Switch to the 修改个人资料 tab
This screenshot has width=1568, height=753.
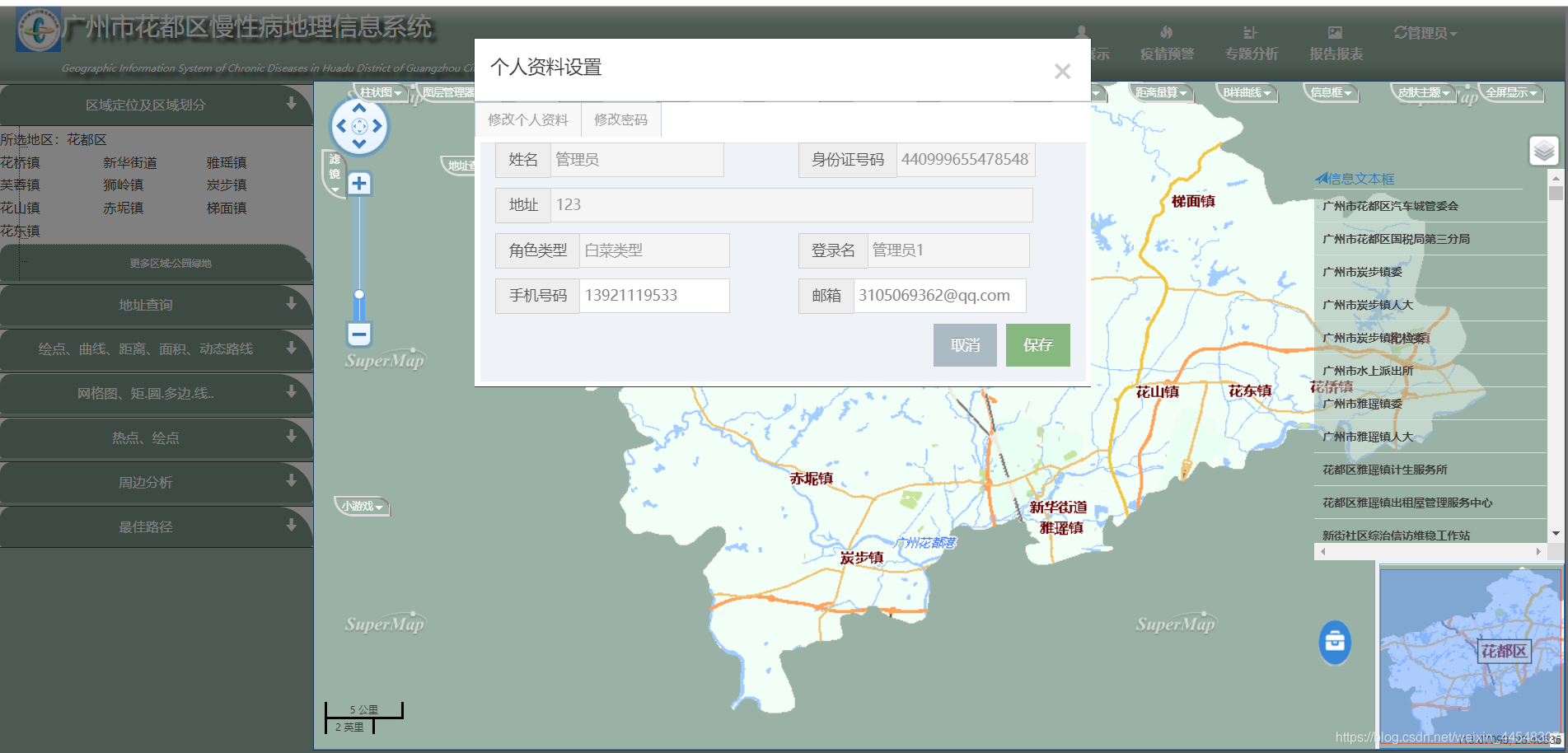coord(528,119)
